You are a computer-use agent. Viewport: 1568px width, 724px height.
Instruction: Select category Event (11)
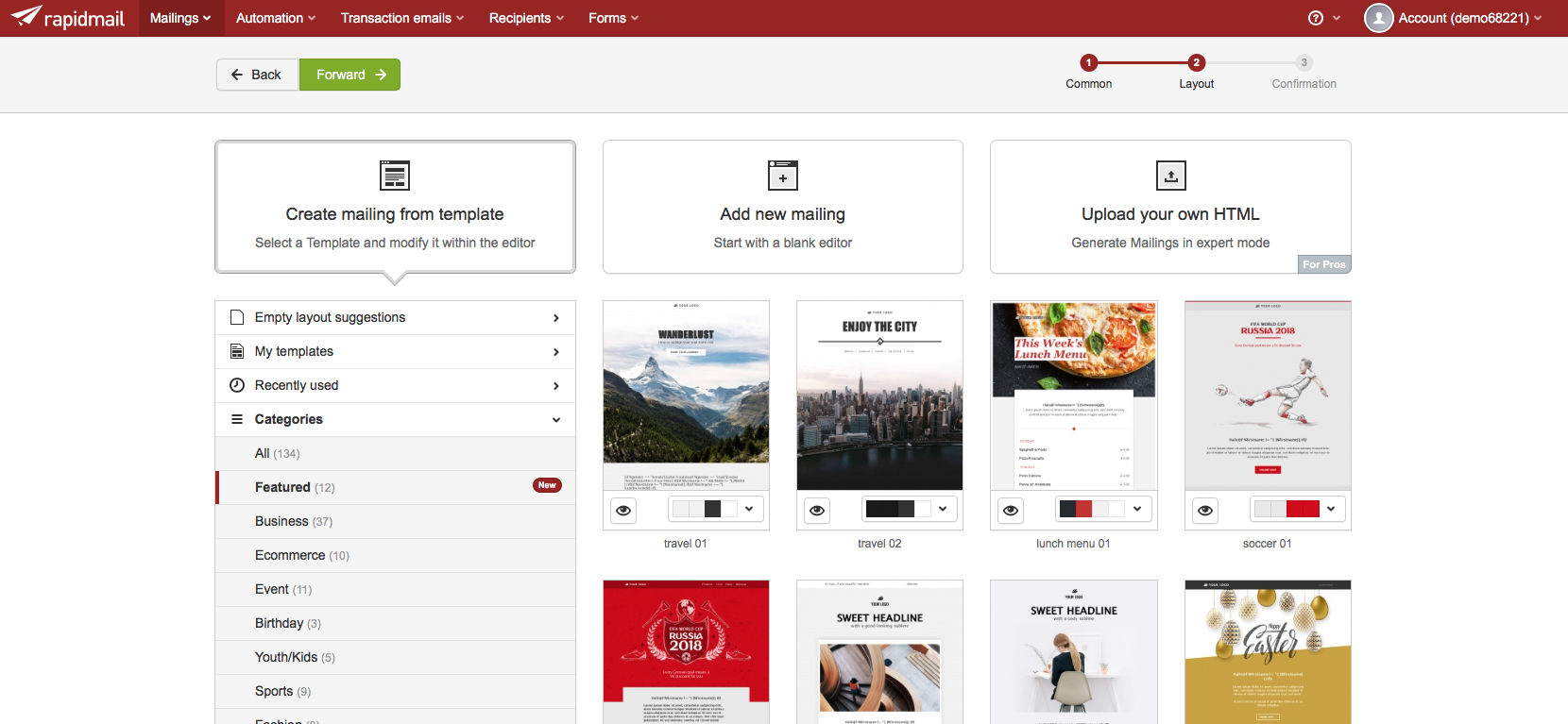pyautogui.click(x=396, y=589)
